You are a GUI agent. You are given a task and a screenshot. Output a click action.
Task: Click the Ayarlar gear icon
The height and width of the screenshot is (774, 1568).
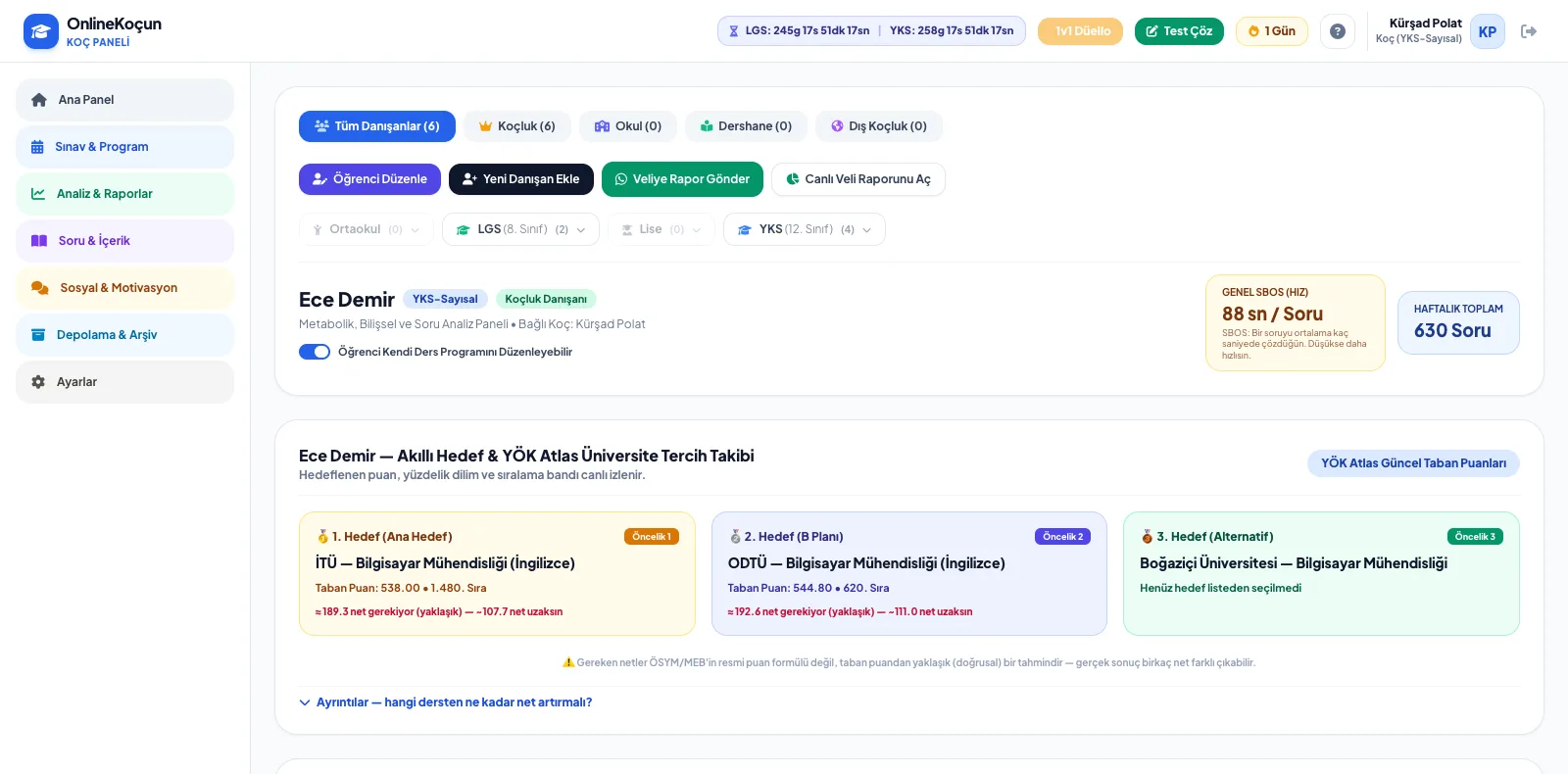pos(38,382)
